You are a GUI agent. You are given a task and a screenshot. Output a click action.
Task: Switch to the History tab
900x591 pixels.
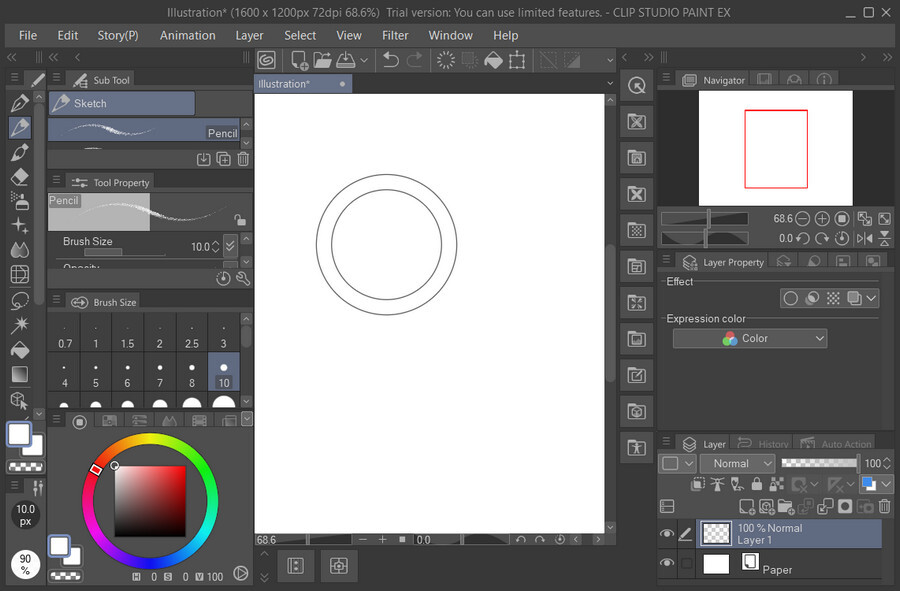(763, 444)
